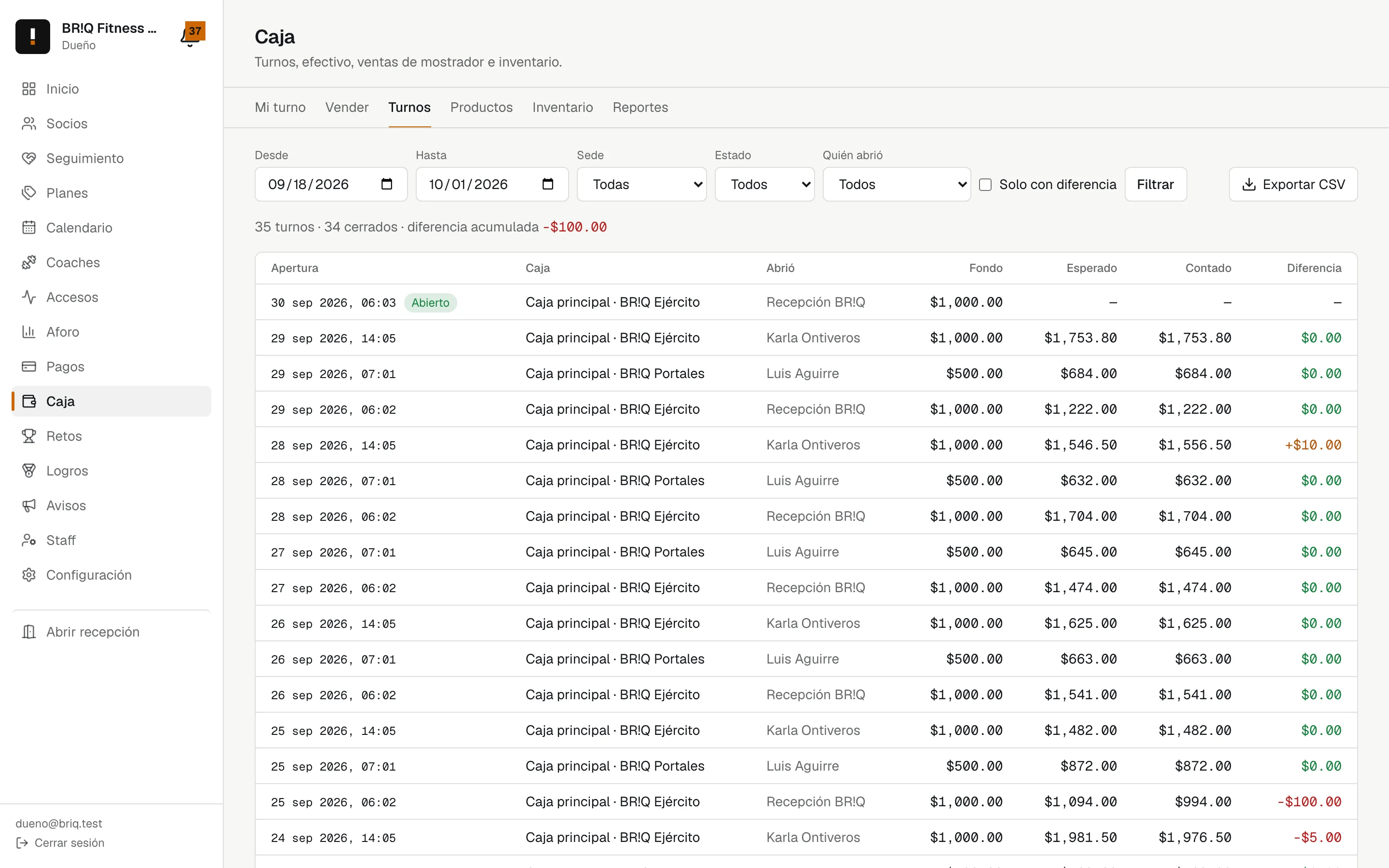Go to the Reportes tab
This screenshot has width=1389, height=868.
[640, 108]
